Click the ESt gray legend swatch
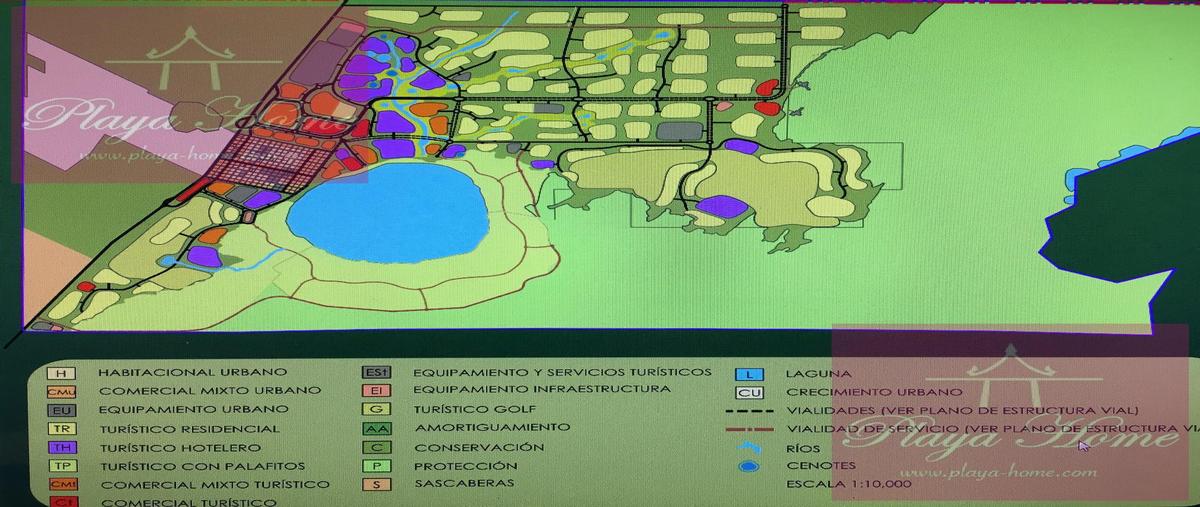Image resolution: width=1200 pixels, height=507 pixels. pos(376,372)
